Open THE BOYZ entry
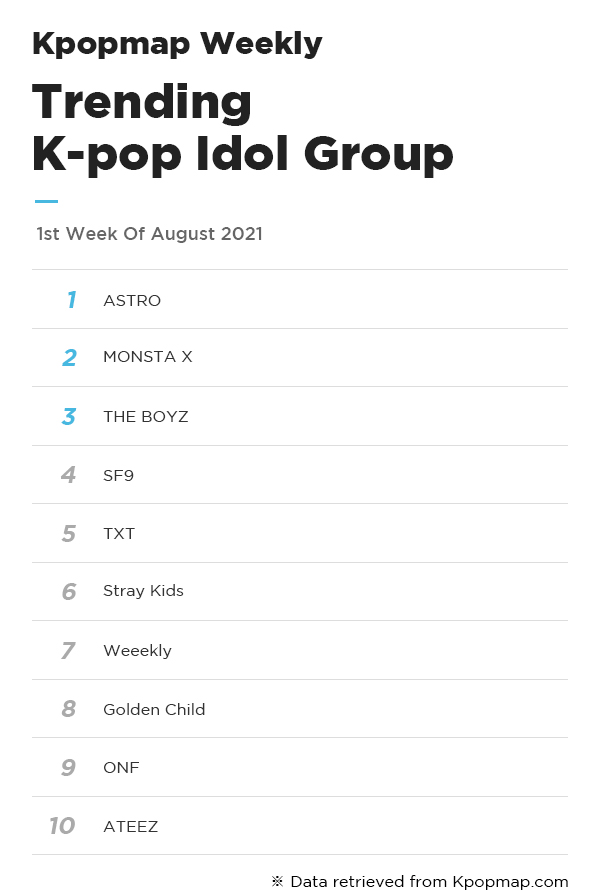600x892 pixels. [x=146, y=416]
